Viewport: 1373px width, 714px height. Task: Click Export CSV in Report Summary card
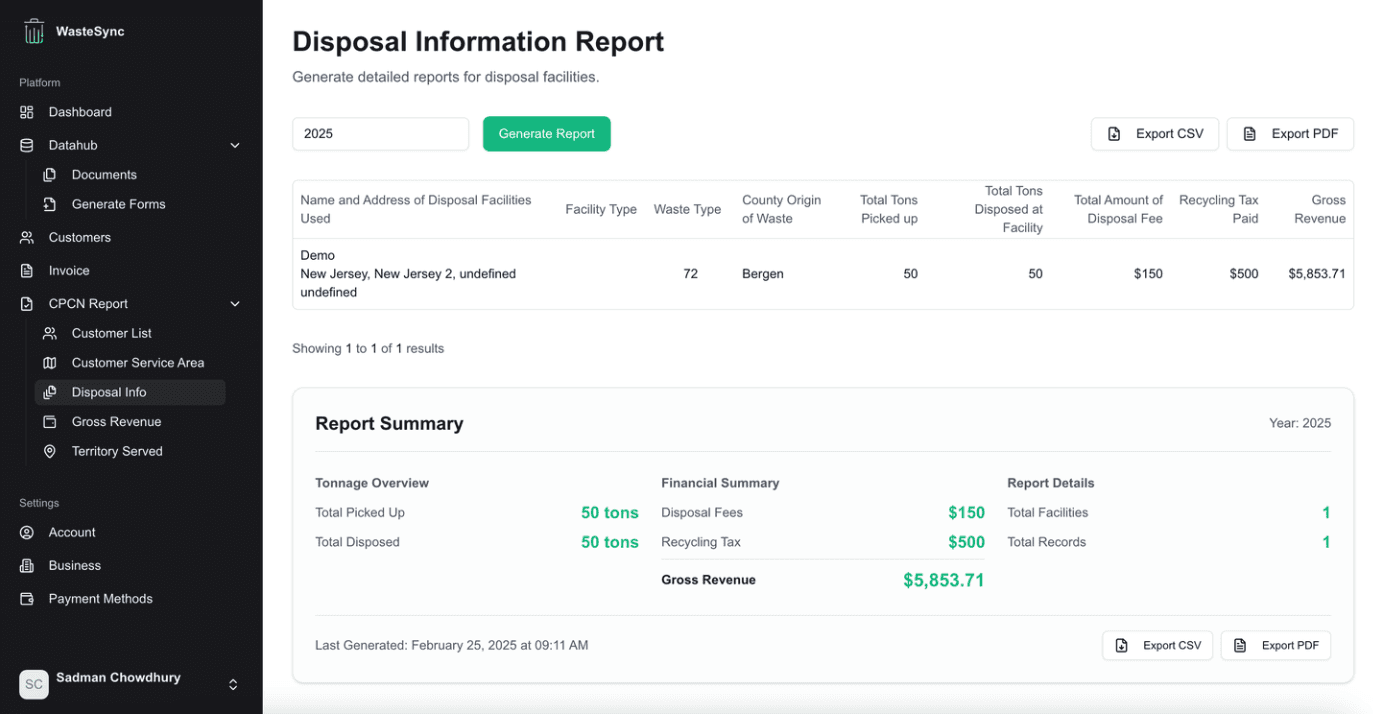click(1157, 645)
